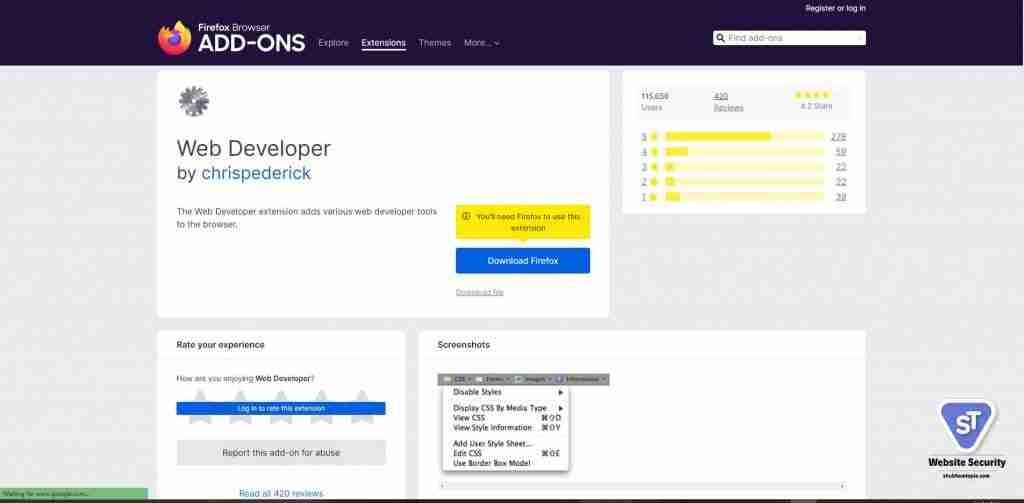Open the 4-star row review count
Screen dimensions: 1024x503
[841, 152]
